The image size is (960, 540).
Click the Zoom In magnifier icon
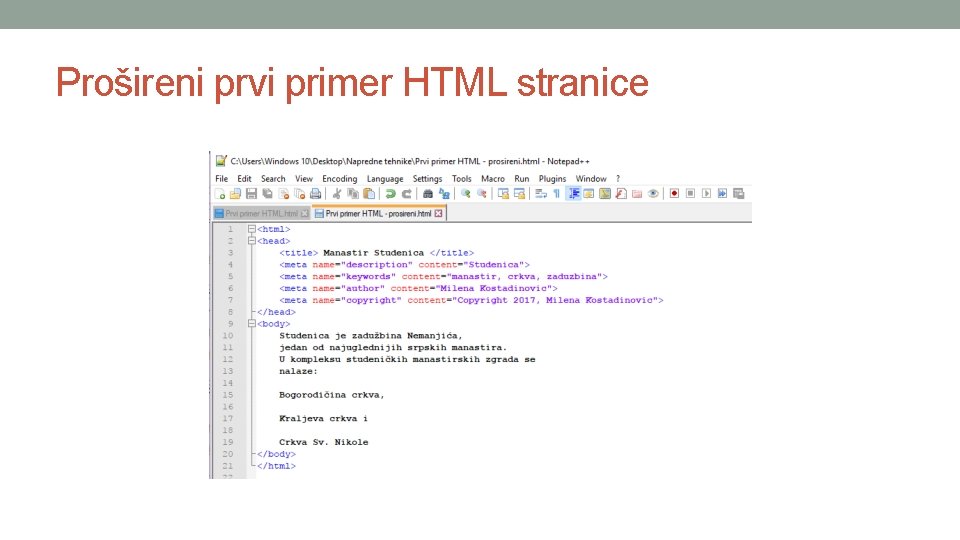[465, 193]
